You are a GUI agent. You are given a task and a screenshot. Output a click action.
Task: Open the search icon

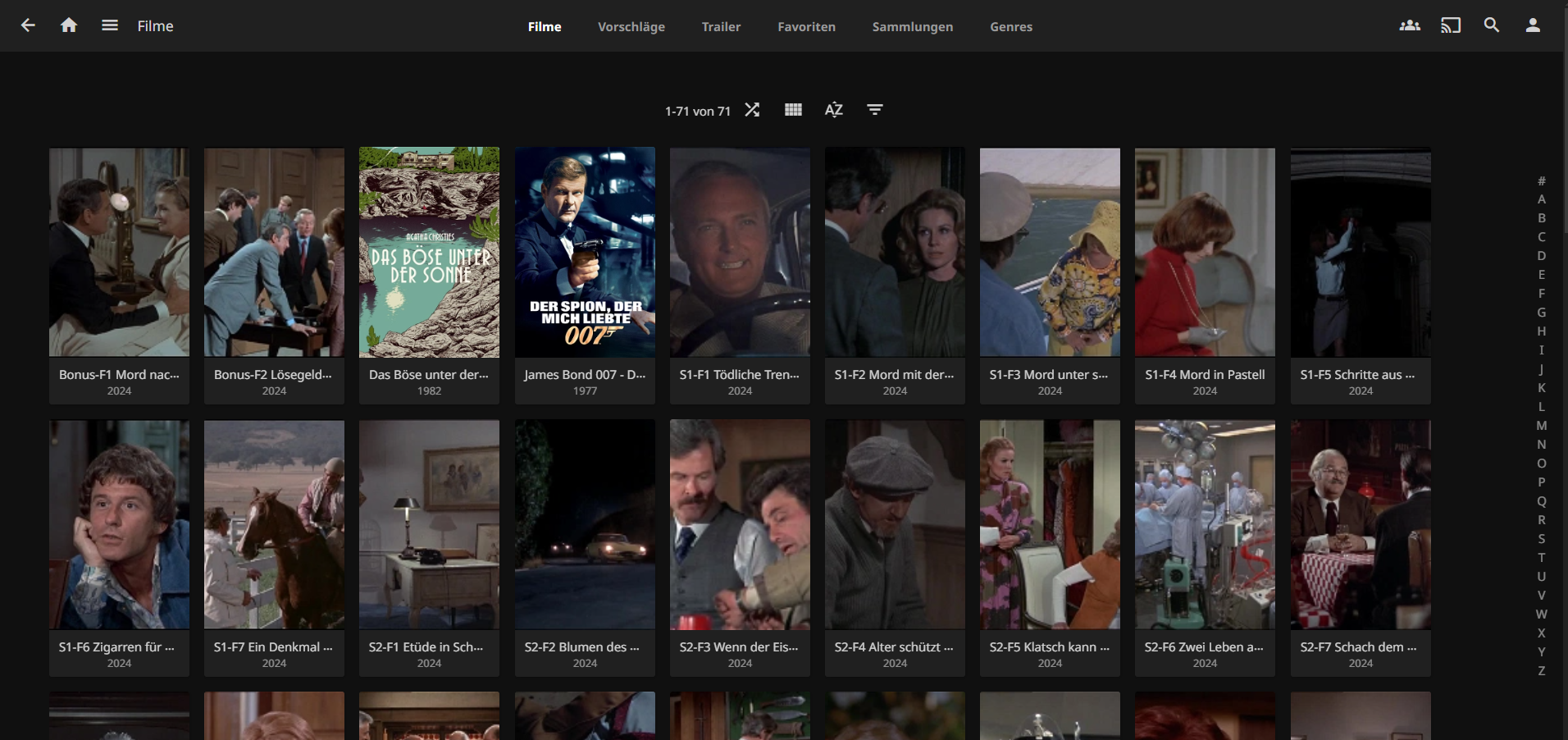pyautogui.click(x=1491, y=25)
